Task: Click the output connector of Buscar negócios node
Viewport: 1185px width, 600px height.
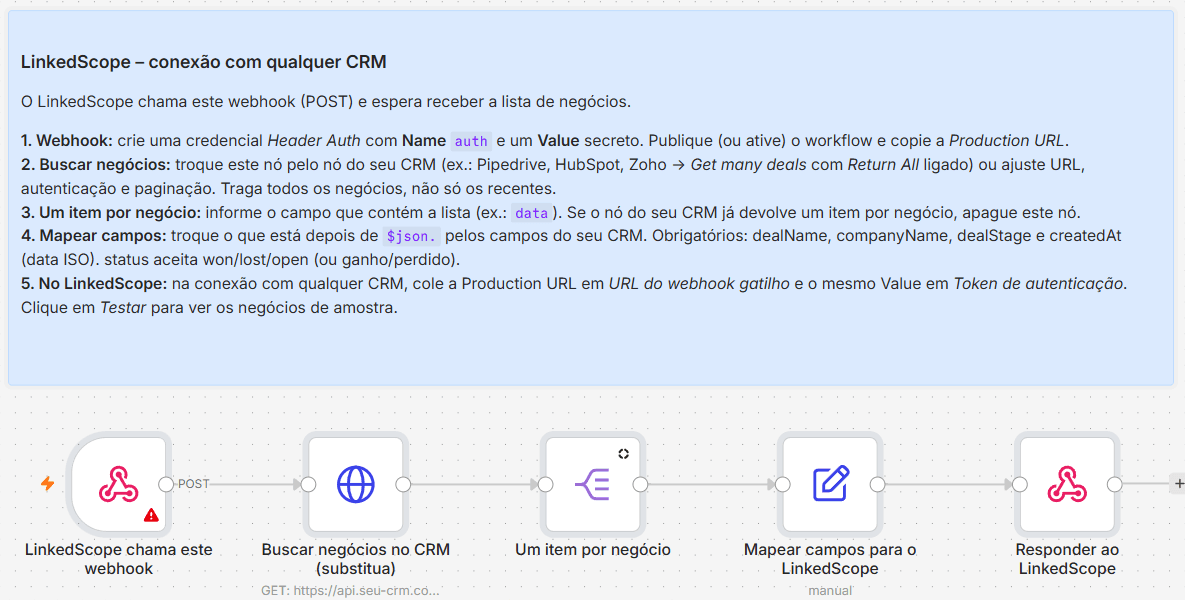Action: 404,484
